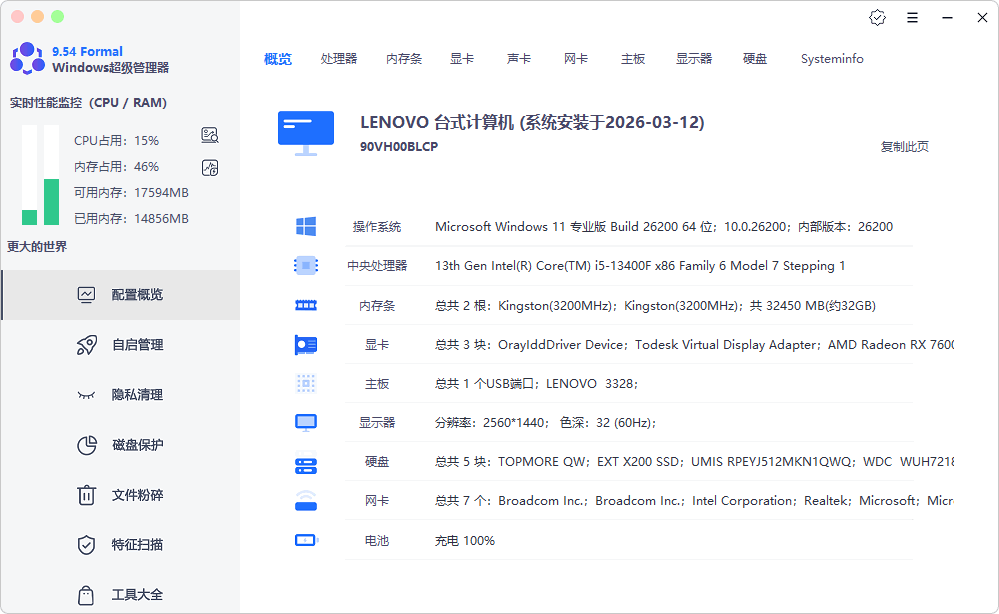Click the CPU usage green bar

pos(29,217)
